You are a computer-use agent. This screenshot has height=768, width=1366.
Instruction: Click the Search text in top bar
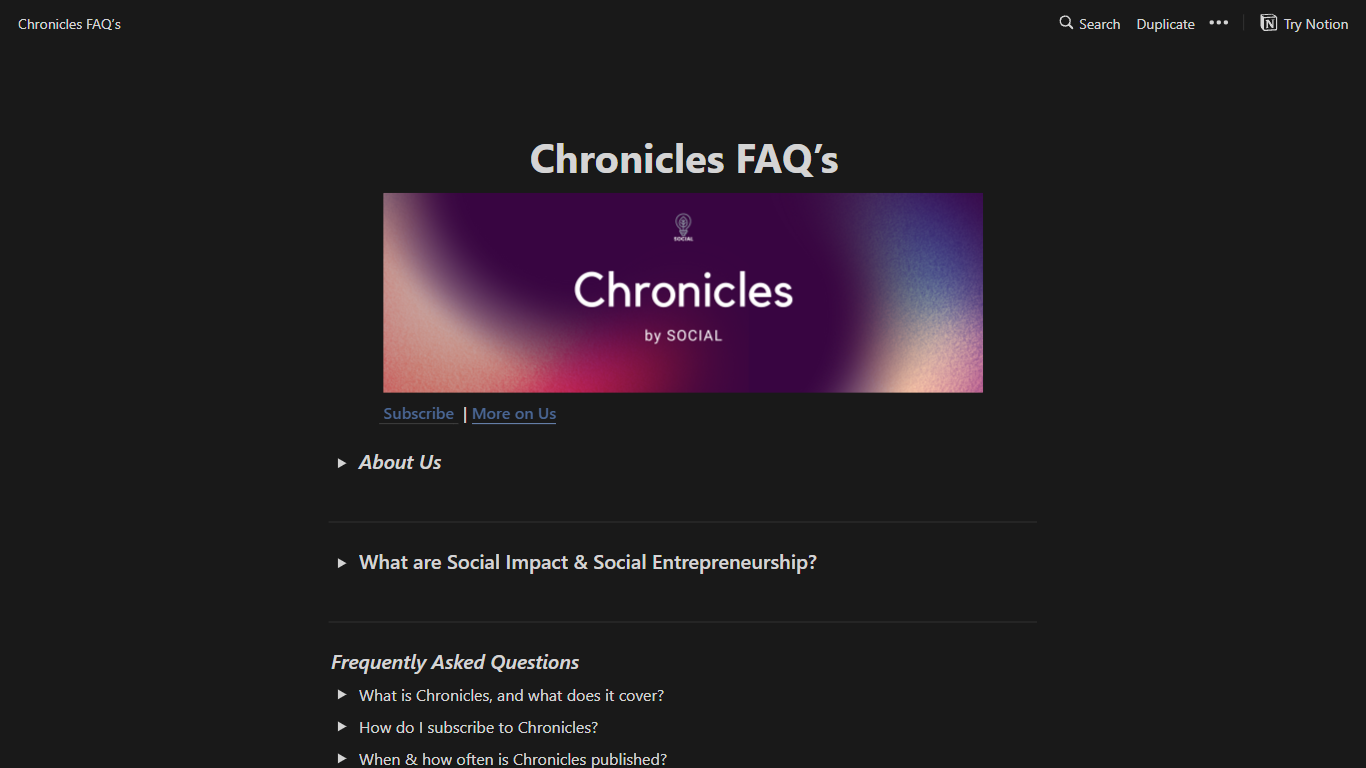coord(1099,24)
